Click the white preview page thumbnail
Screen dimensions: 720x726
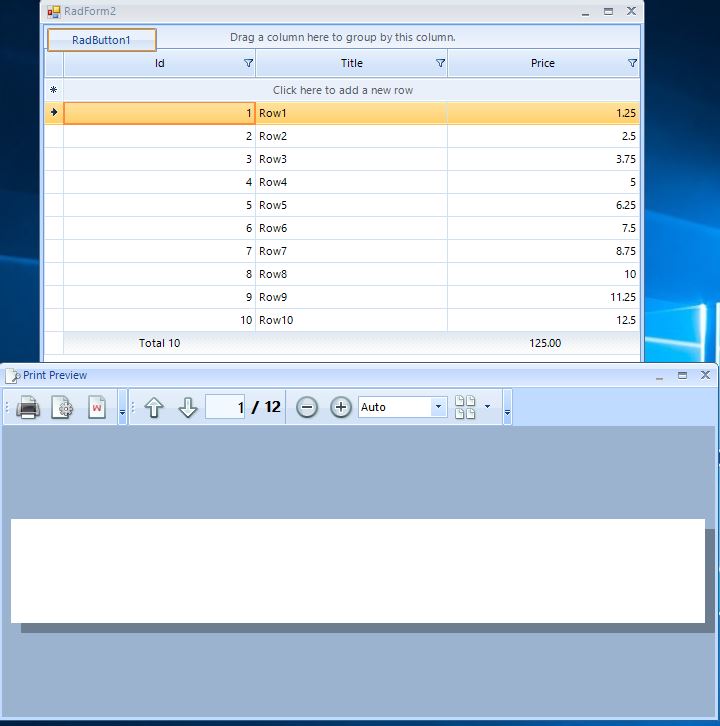(x=358, y=571)
